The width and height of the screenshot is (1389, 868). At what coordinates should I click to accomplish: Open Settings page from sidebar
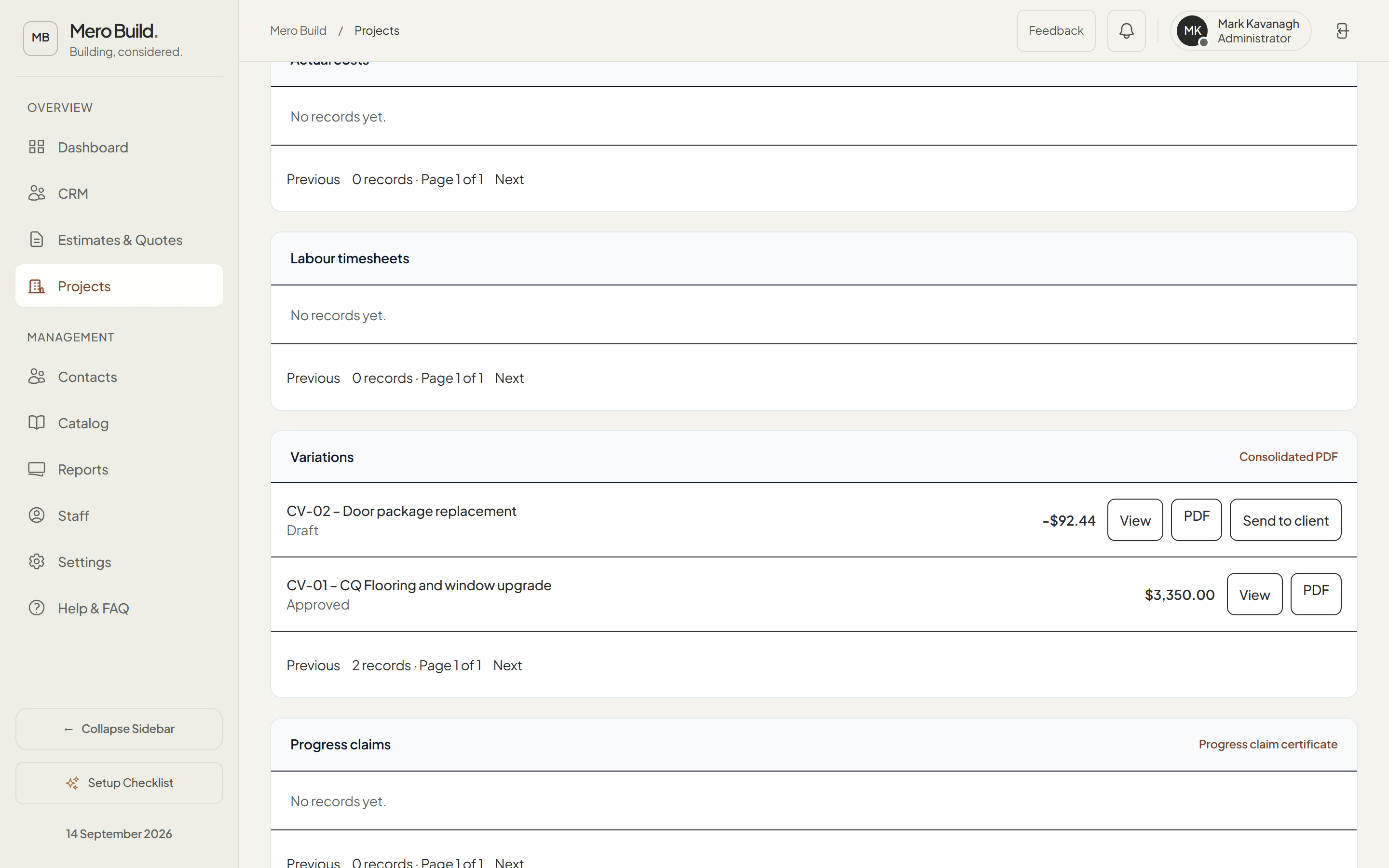click(x=119, y=561)
